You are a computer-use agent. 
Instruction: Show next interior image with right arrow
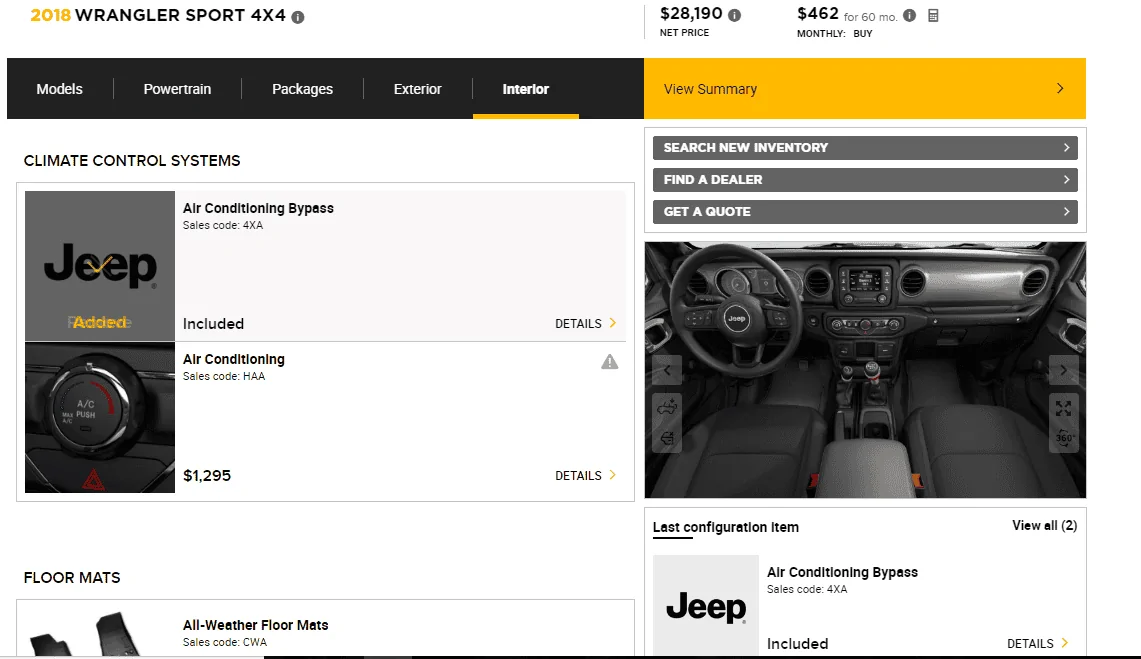(x=1063, y=370)
